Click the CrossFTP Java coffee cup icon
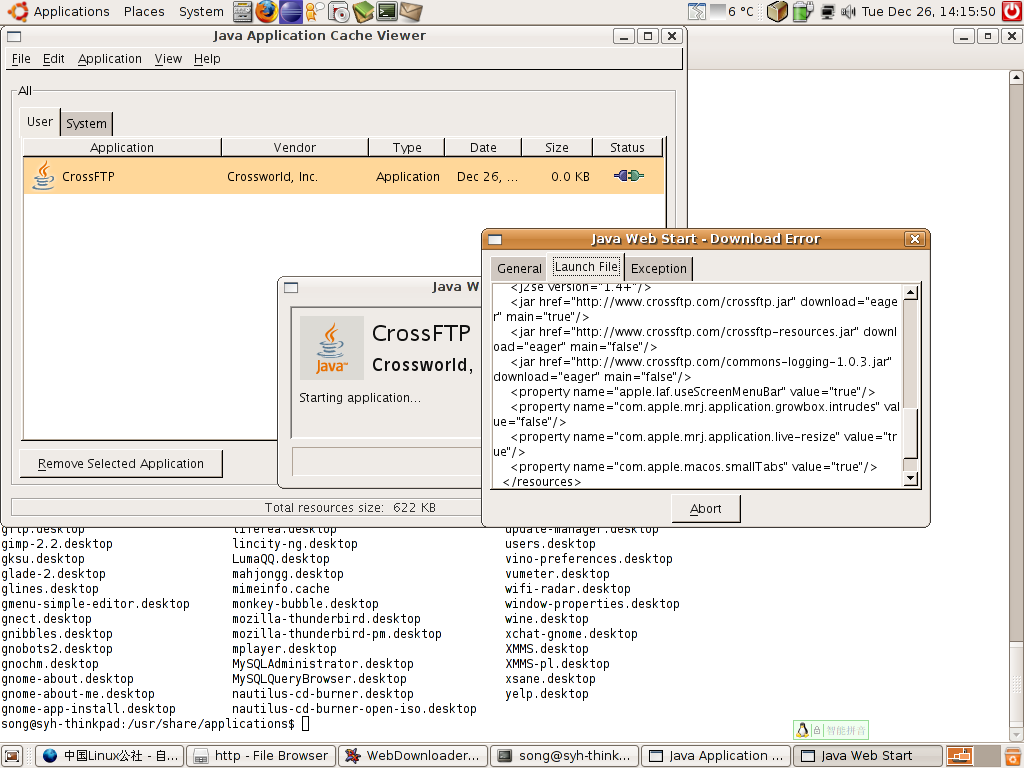Screen dimensions: 1024x768 pos(43,176)
